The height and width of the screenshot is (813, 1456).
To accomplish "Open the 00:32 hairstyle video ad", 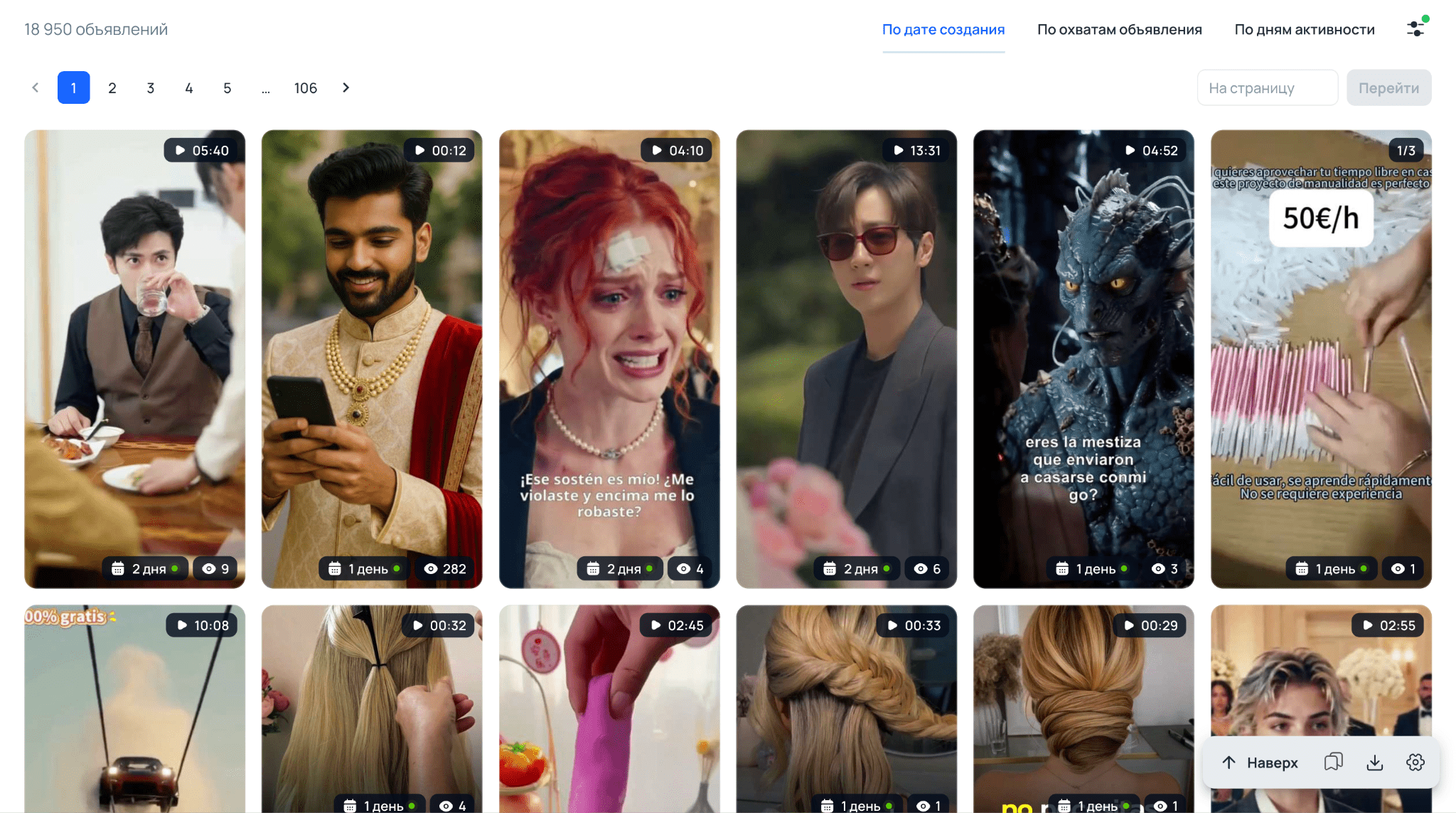I will point(372,709).
